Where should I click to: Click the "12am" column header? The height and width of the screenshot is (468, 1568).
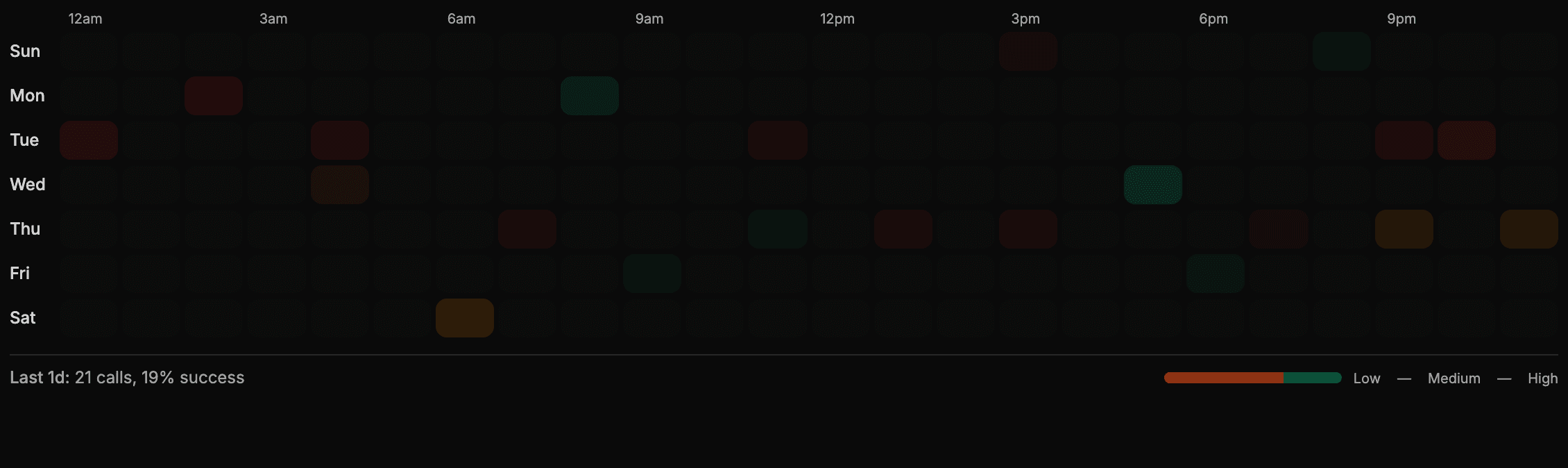click(85, 19)
